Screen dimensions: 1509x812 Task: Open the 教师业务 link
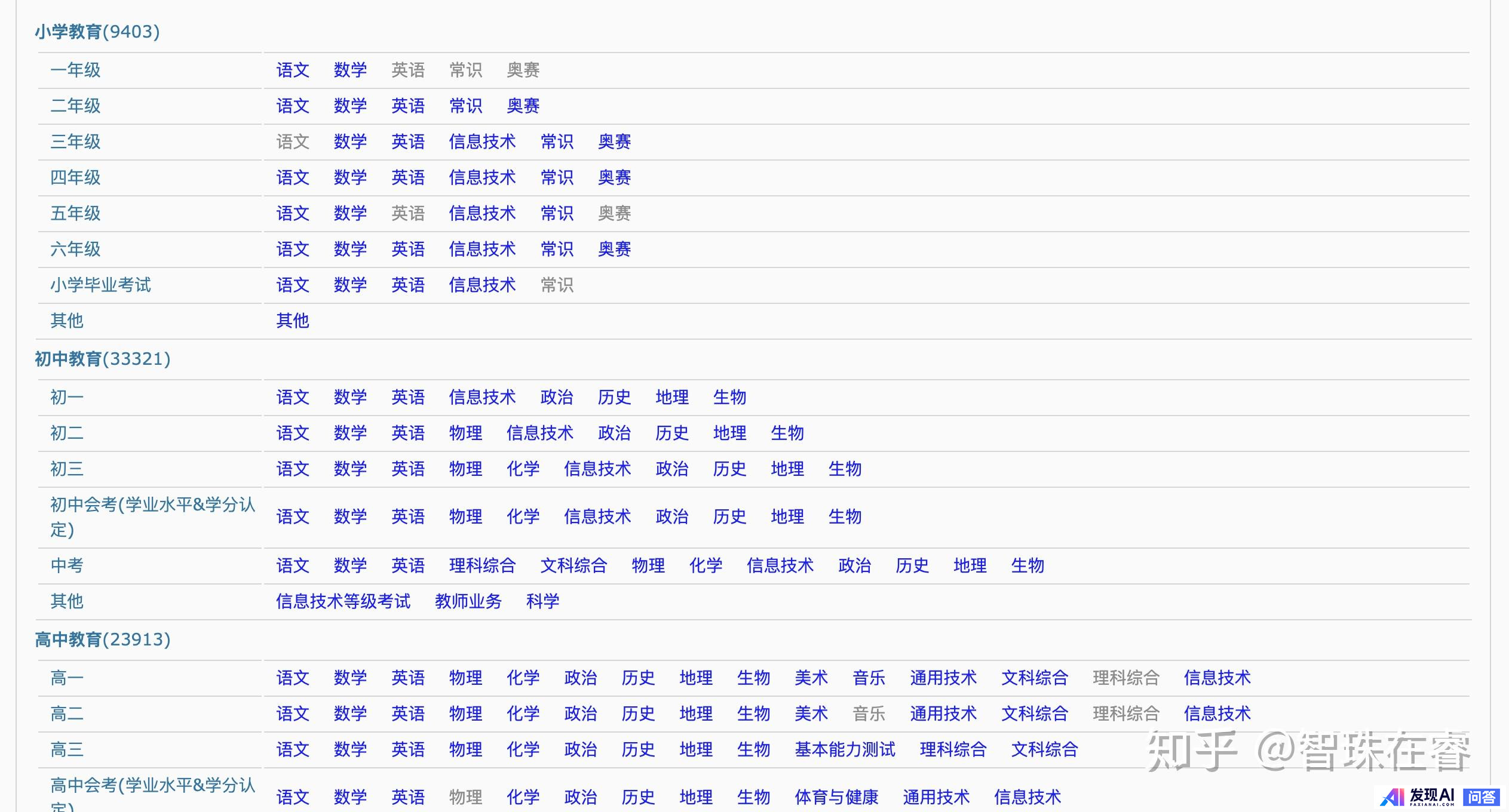[468, 602]
